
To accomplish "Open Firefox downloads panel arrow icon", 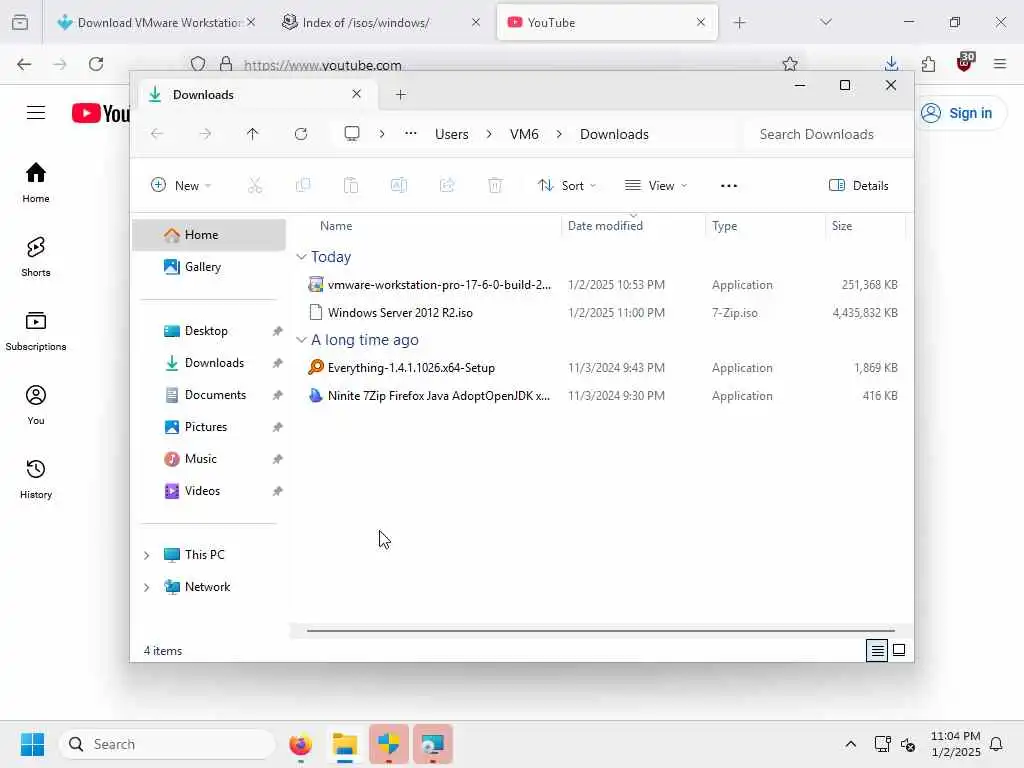I will click(x=891, y=63).
